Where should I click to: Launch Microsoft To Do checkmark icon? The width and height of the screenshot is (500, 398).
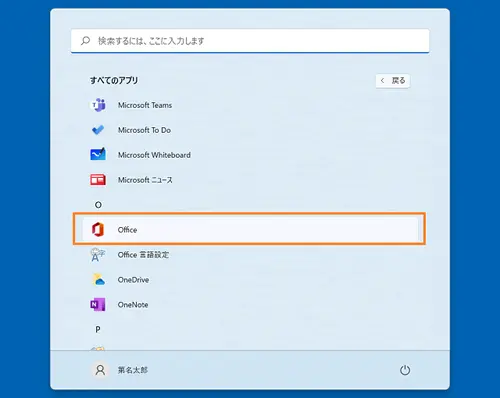pyautogui.click(x=98, y=130)
